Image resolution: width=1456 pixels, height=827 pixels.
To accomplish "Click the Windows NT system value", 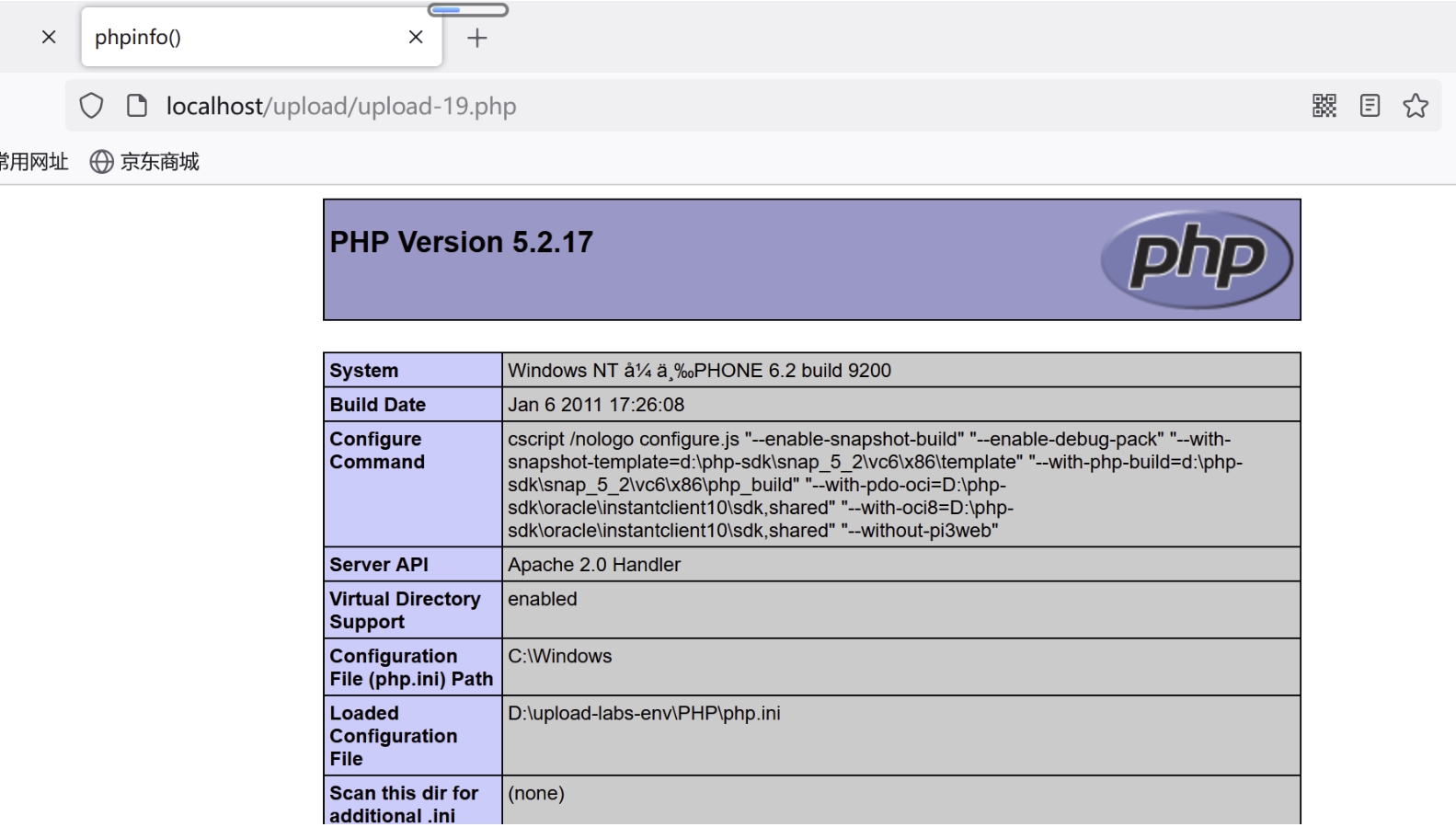I will point(699,370).
